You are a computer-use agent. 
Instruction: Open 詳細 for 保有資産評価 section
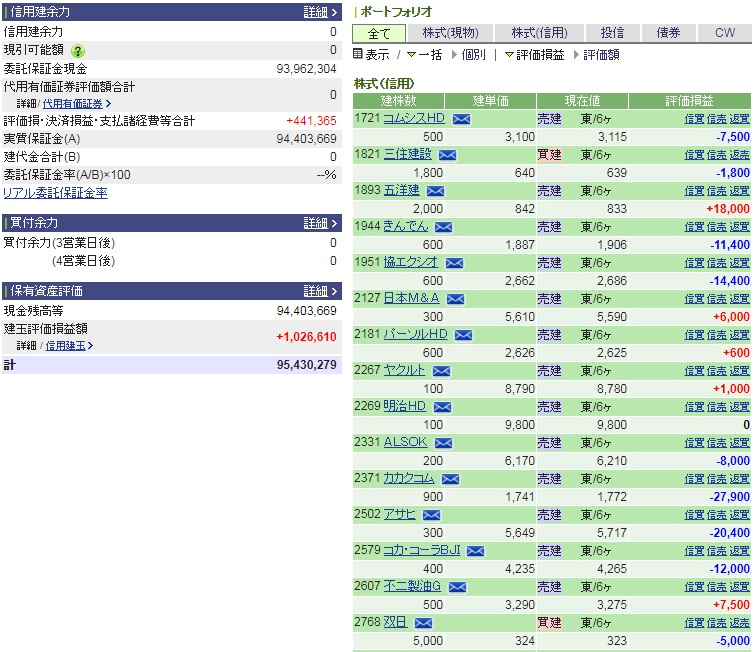[320, 291]
